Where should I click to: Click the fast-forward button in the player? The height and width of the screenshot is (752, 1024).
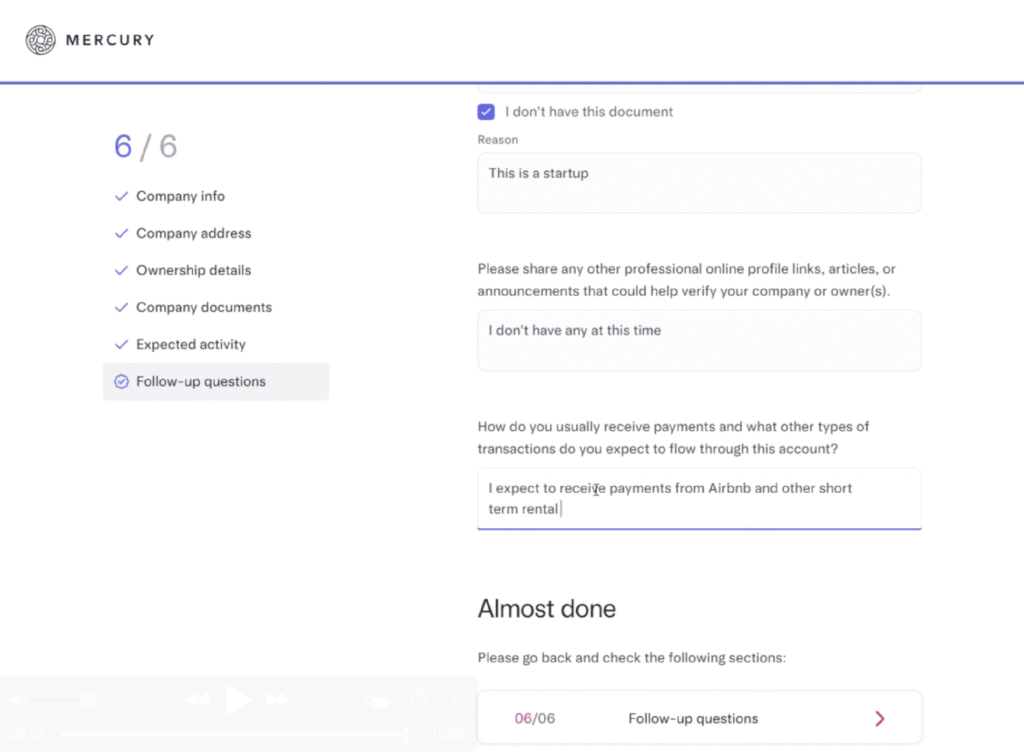277,699
